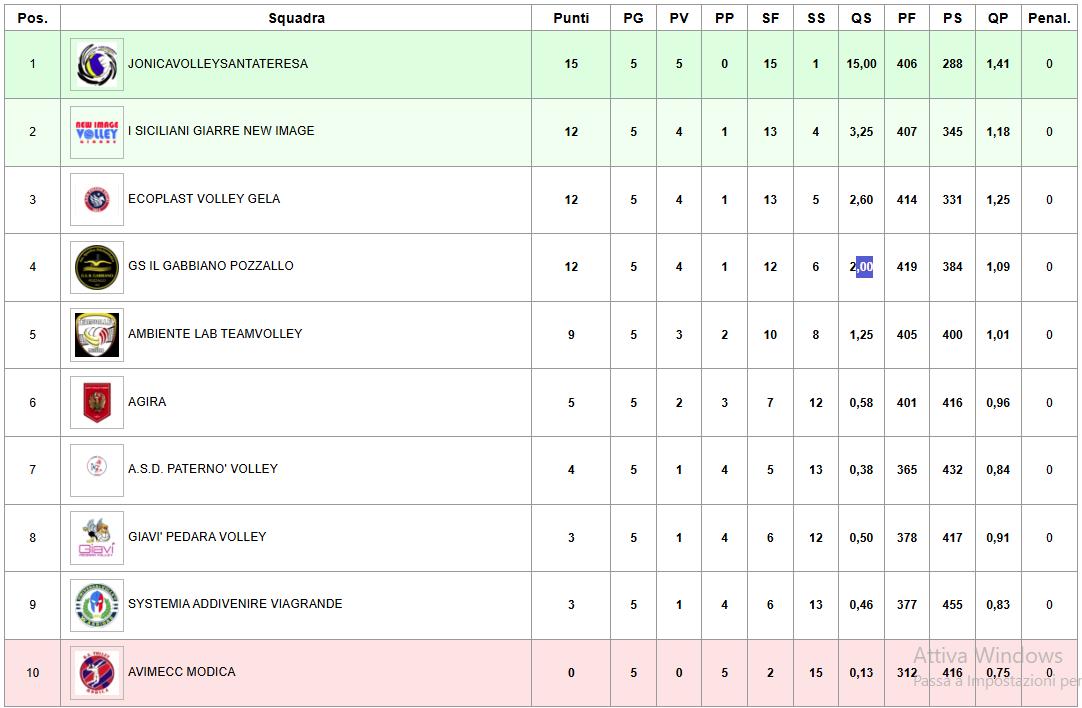The height and width of the screenshot is (708, 1082).
Task: Click the Squadra column header
Action: coord(296,18)
